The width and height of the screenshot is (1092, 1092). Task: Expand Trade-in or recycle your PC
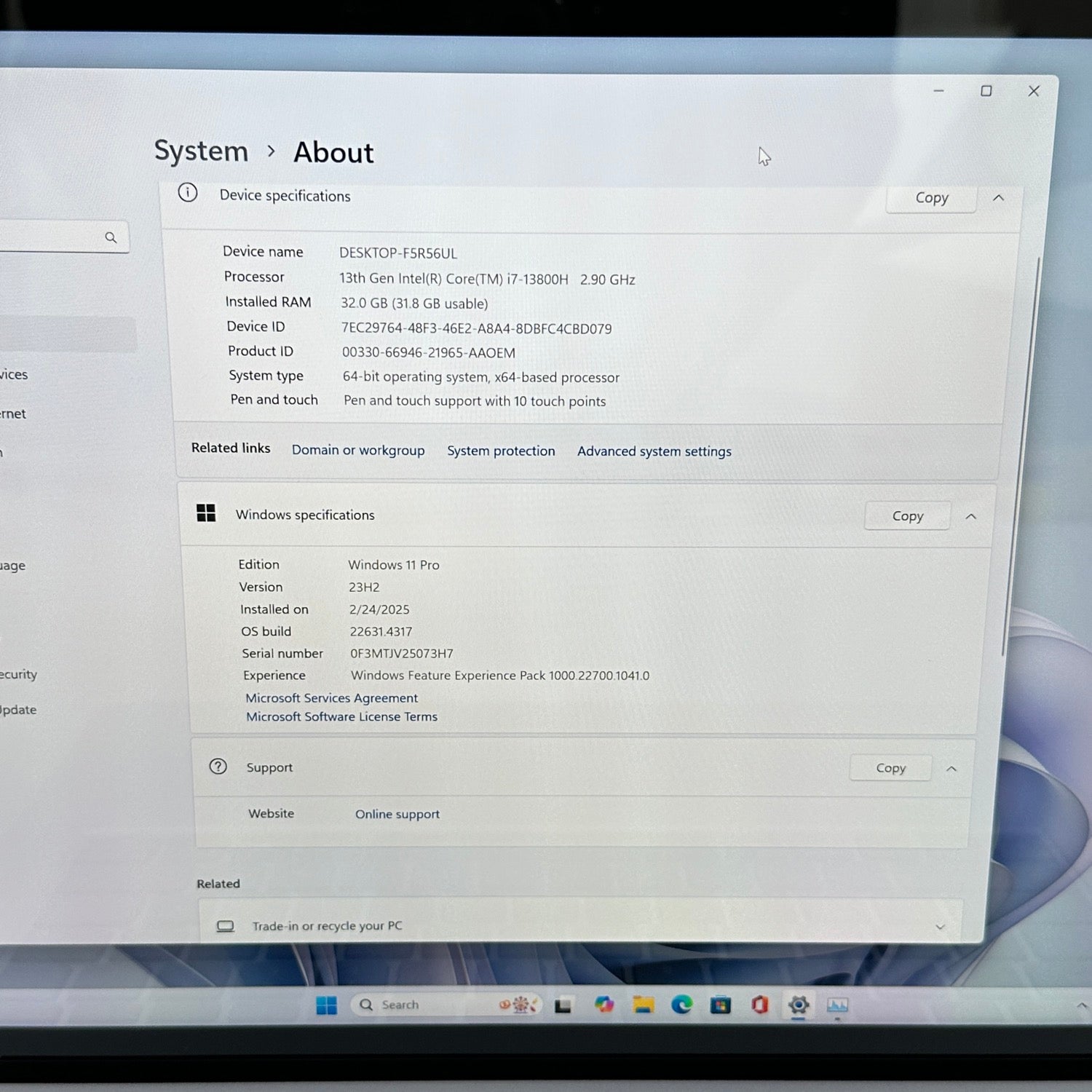940,927
